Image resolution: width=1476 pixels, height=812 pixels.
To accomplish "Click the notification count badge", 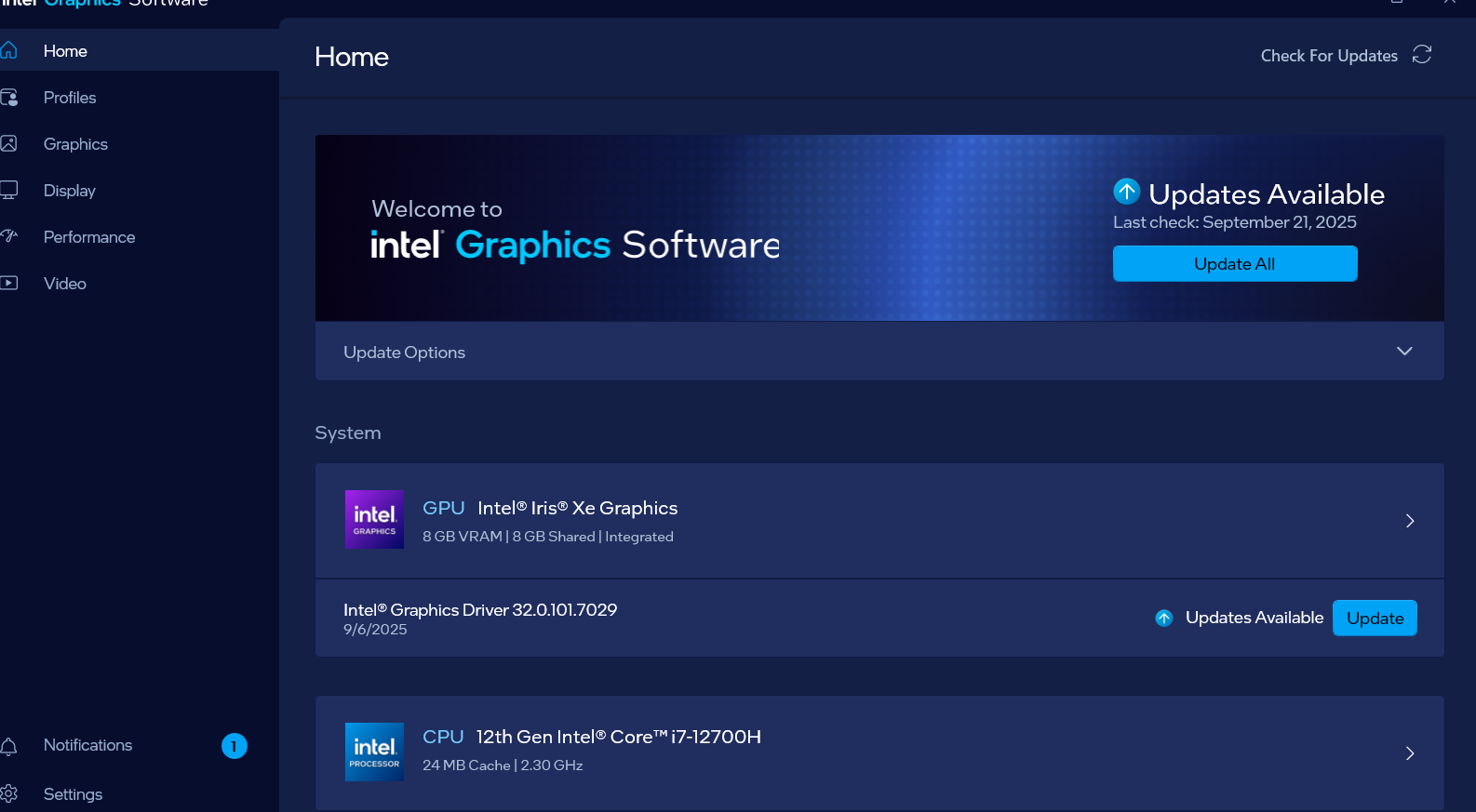I will [x=235, y=746].
